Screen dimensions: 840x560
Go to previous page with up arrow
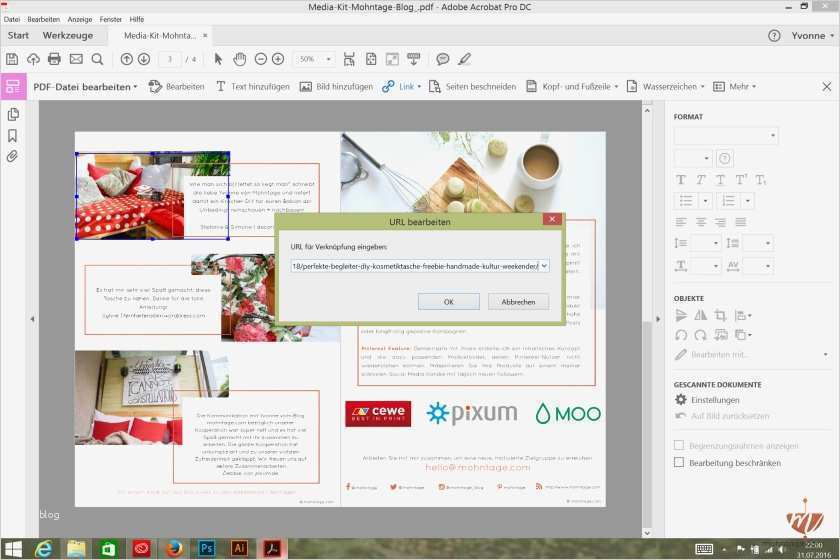(x=126, y=59)
